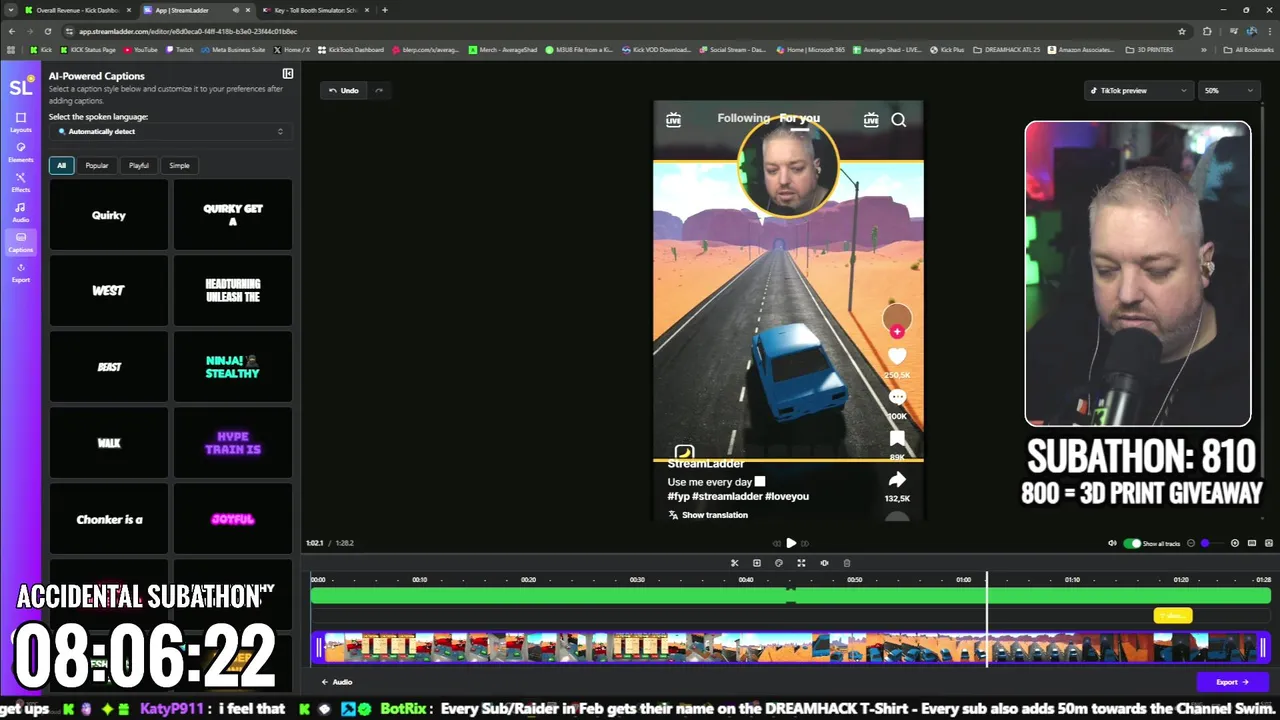Select the Captions sidebar icon

(20, 242)
